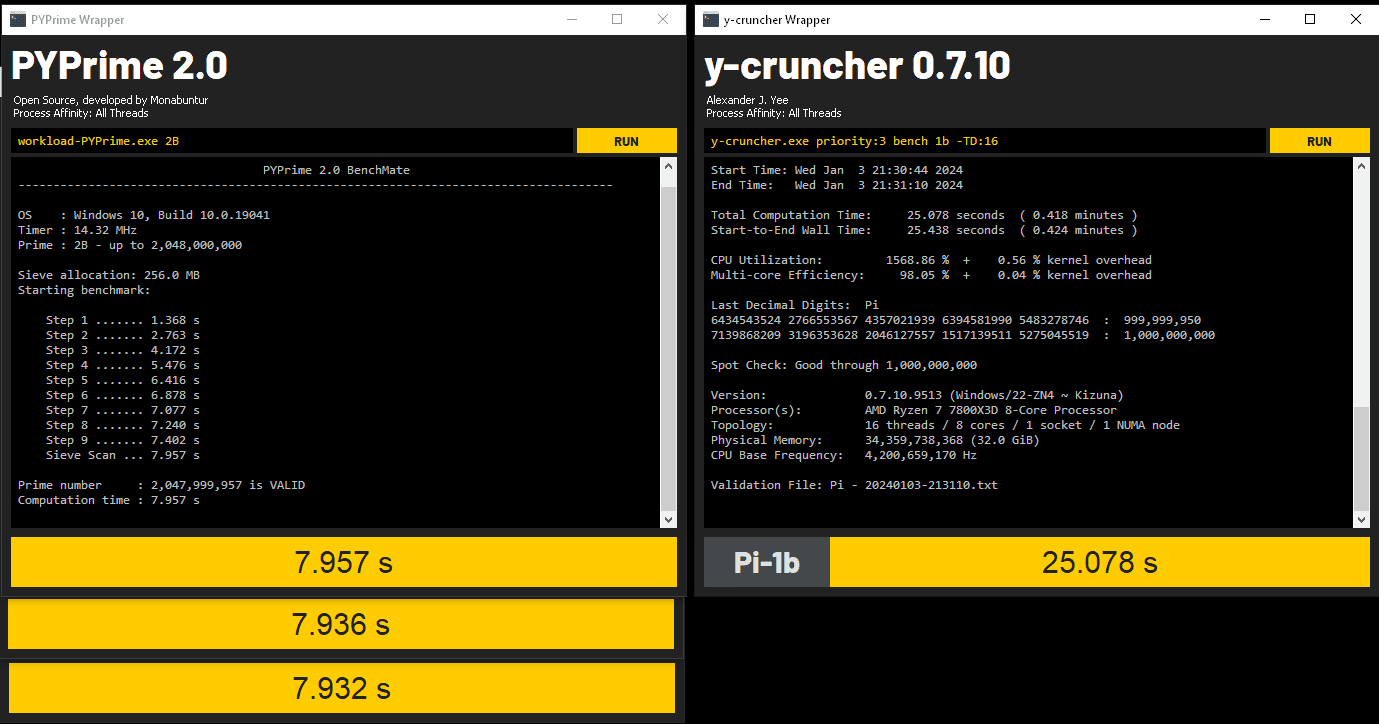Screen dimensions: 1379x724
Task: Click 'Spot Check: Good through 1,000,000,000'
Action: (844, 365)
